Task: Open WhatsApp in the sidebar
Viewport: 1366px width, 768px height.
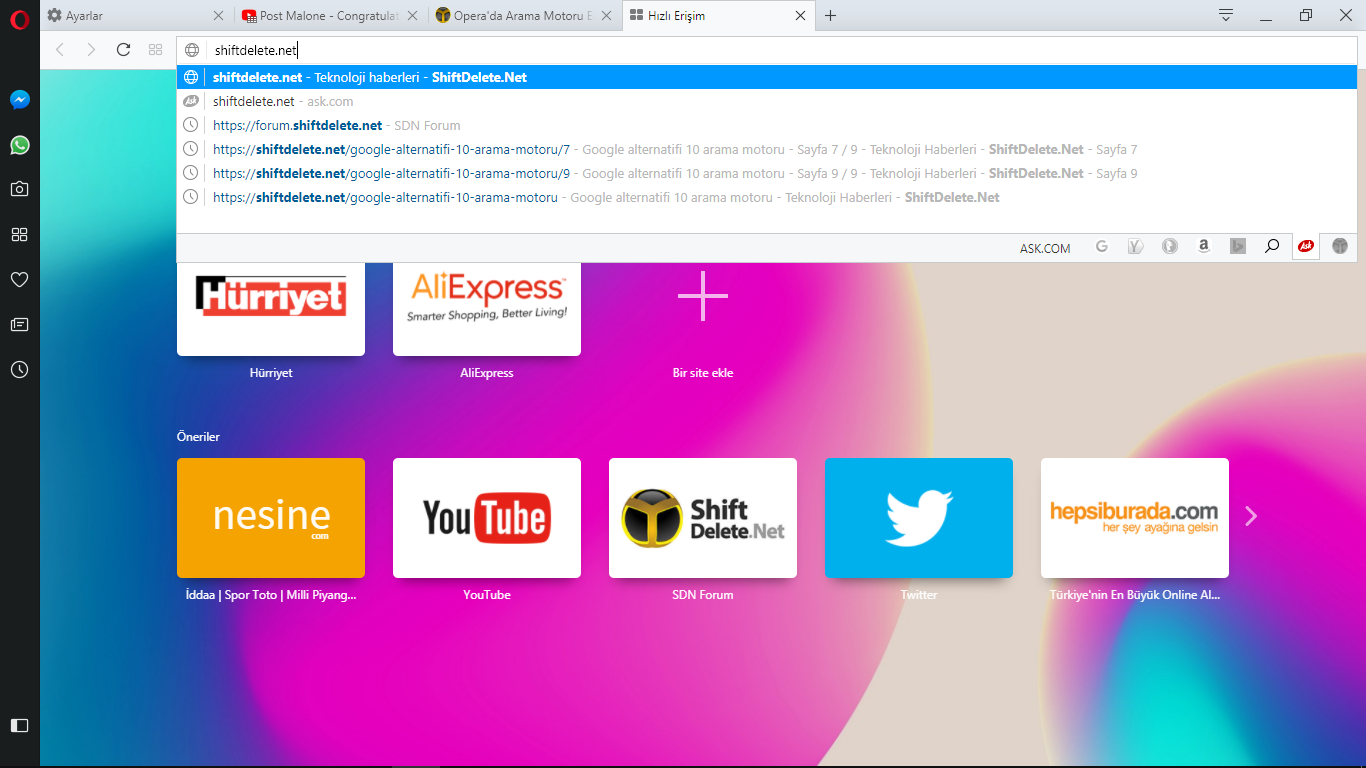Action: [19, 145]
